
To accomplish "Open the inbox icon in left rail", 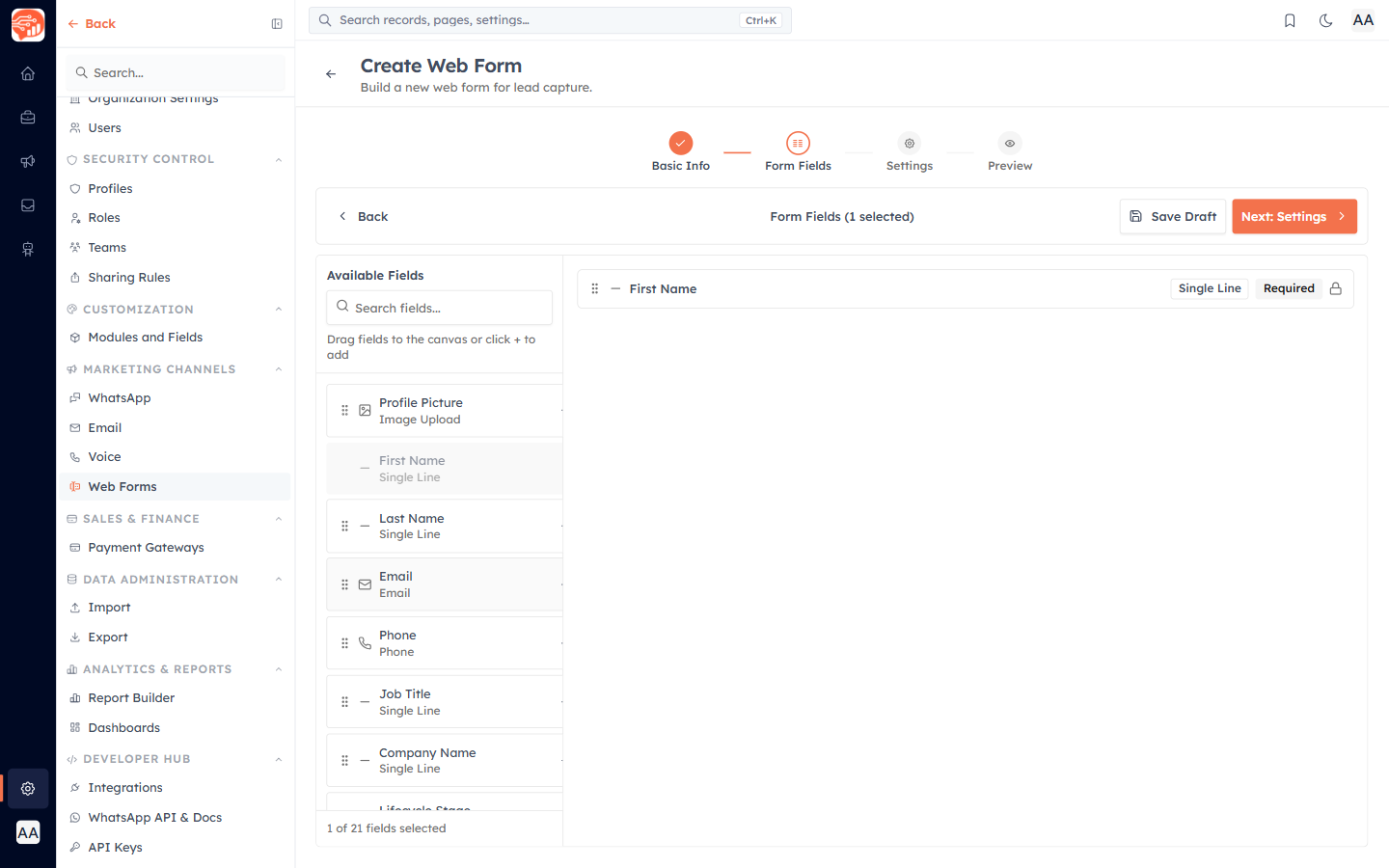I will (x=28, y=205).
